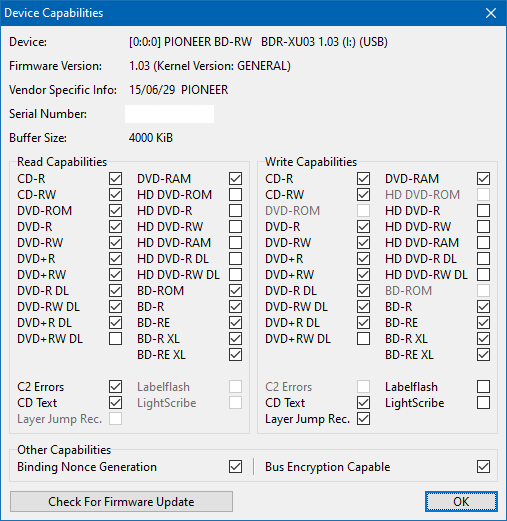Toggle HD DVD-RW DL read checkbox
This screenshot has height=521, width=507.
click(x=235, y=275)
